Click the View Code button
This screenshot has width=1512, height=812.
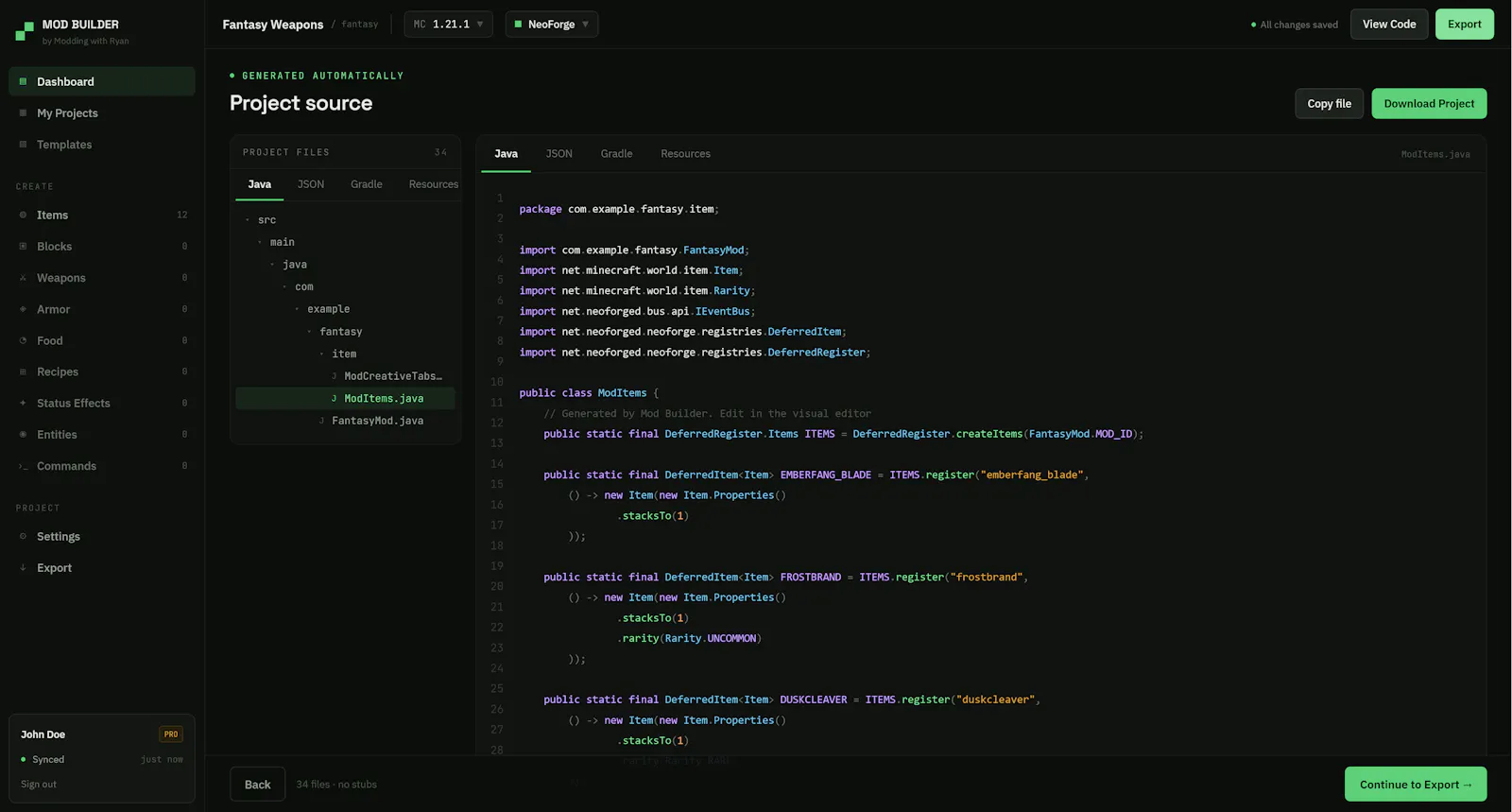point(1389,25)
